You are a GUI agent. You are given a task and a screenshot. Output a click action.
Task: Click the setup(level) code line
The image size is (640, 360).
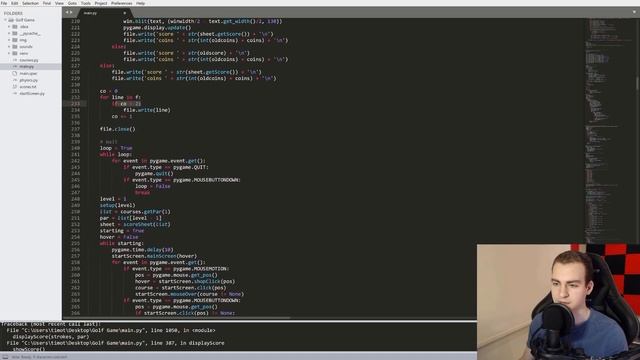[x=118, y=205]
